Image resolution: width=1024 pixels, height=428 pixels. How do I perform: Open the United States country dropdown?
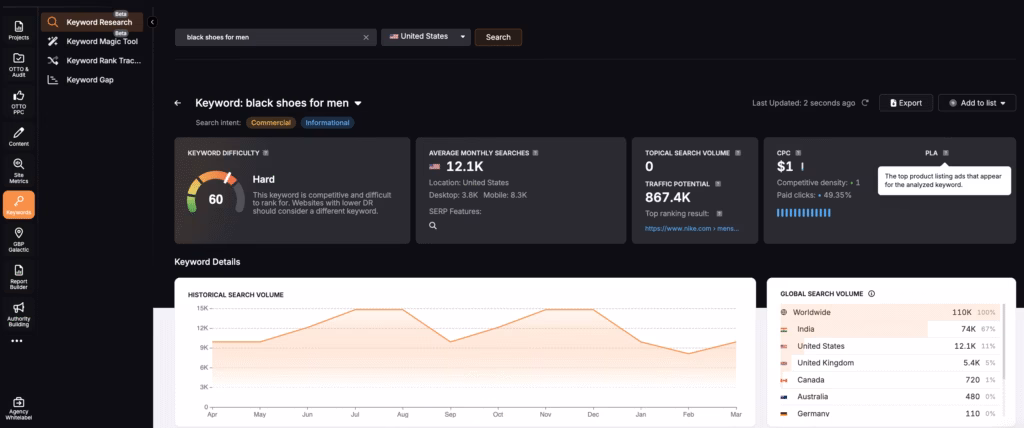(426, 37)
